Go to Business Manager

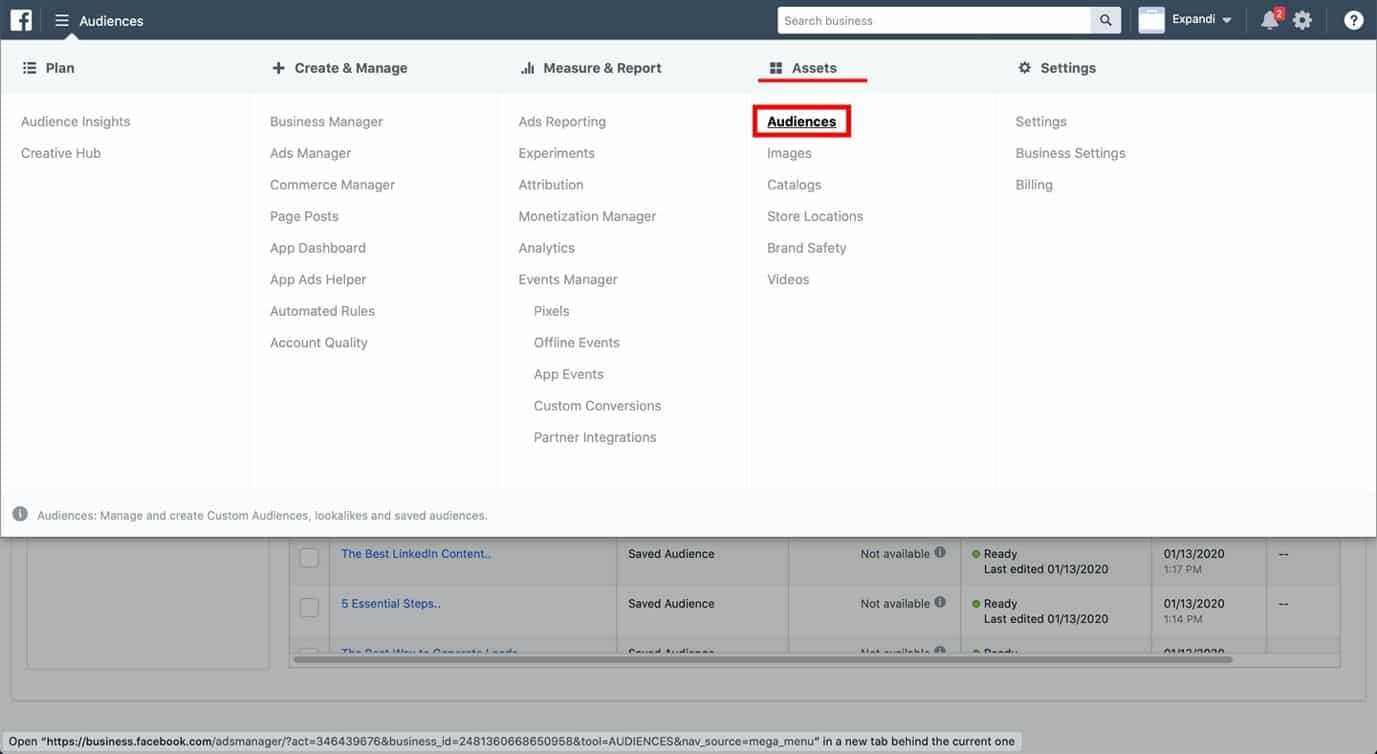(x=326, y=122)
